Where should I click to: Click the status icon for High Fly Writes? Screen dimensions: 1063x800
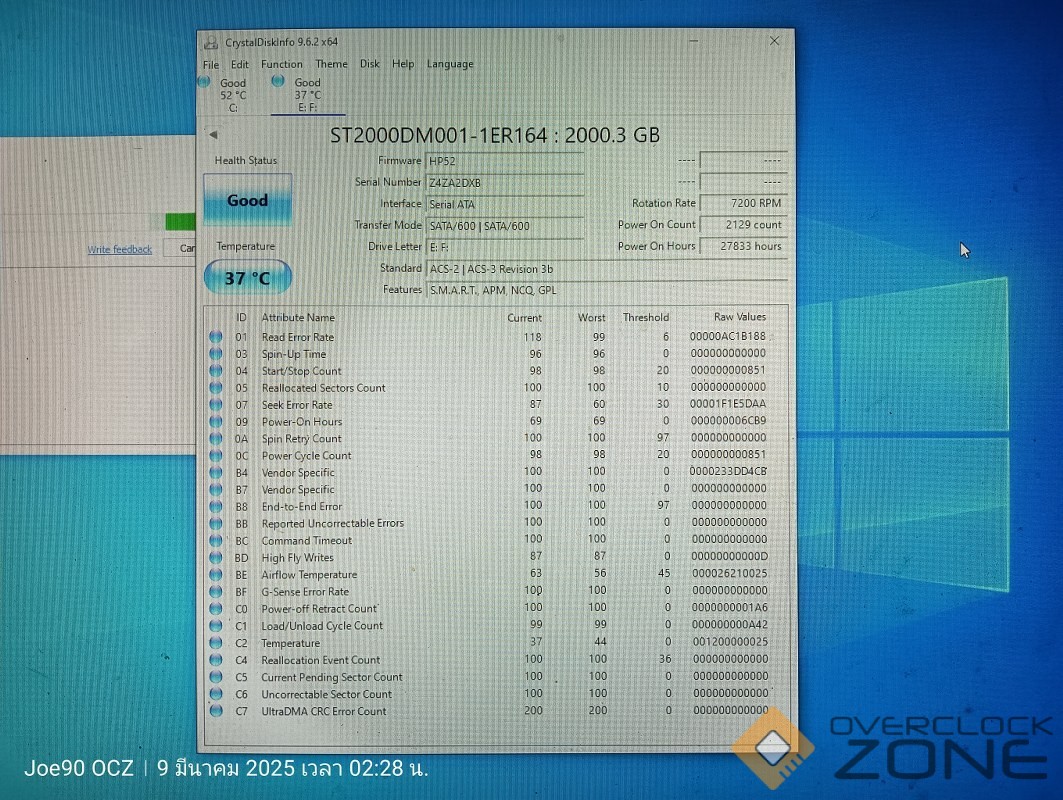(216, 557)
